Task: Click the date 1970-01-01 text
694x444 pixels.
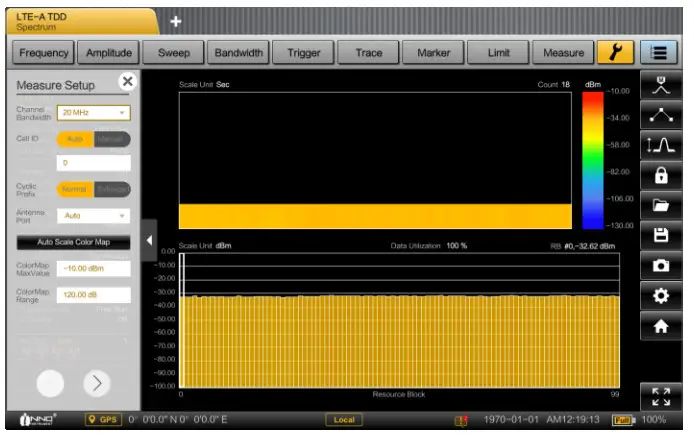Action: (511, 420)
